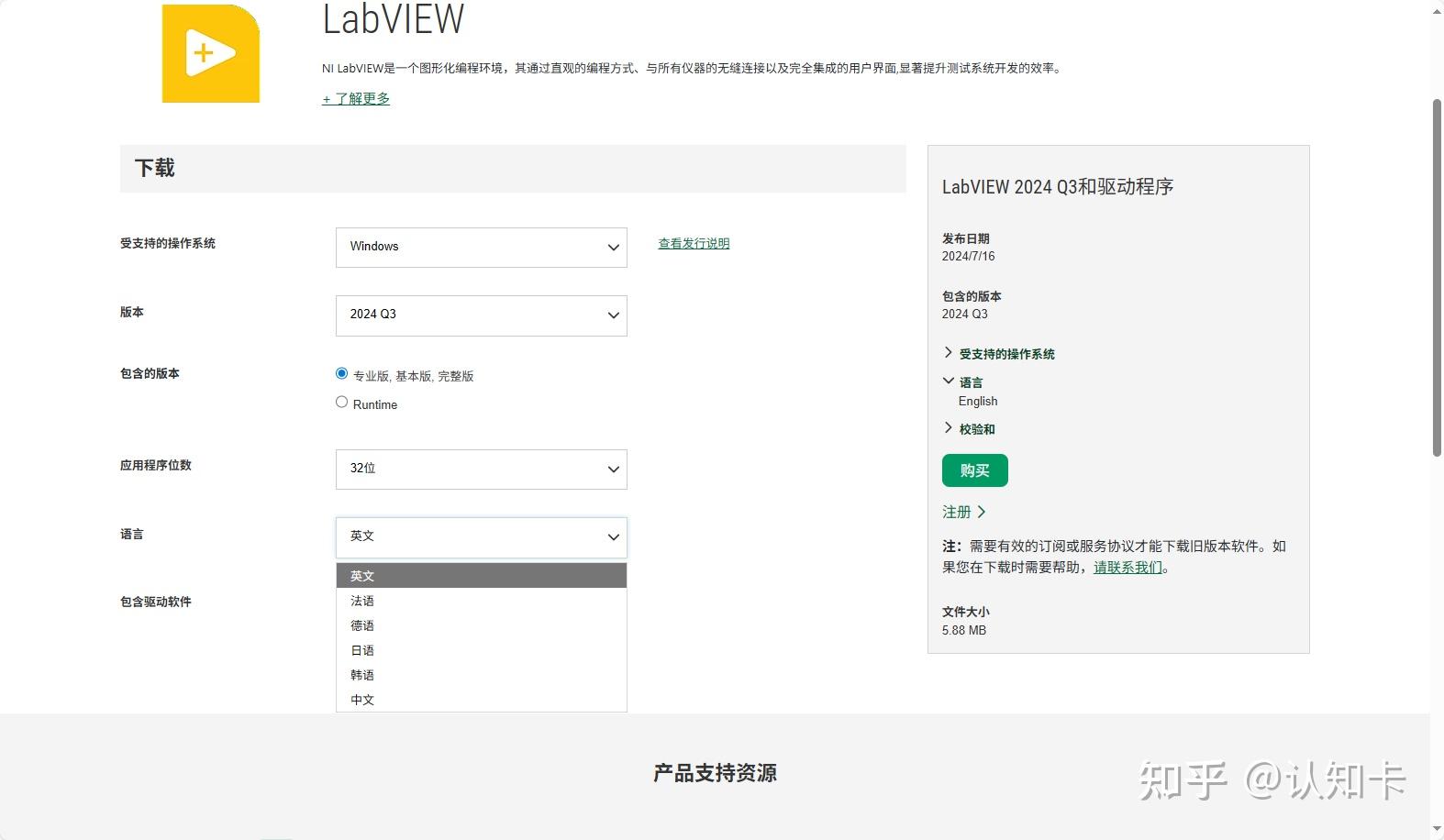Open the 了解更多 link
Viewport: 1444px width, 840px height.
[x=356, y=98]
